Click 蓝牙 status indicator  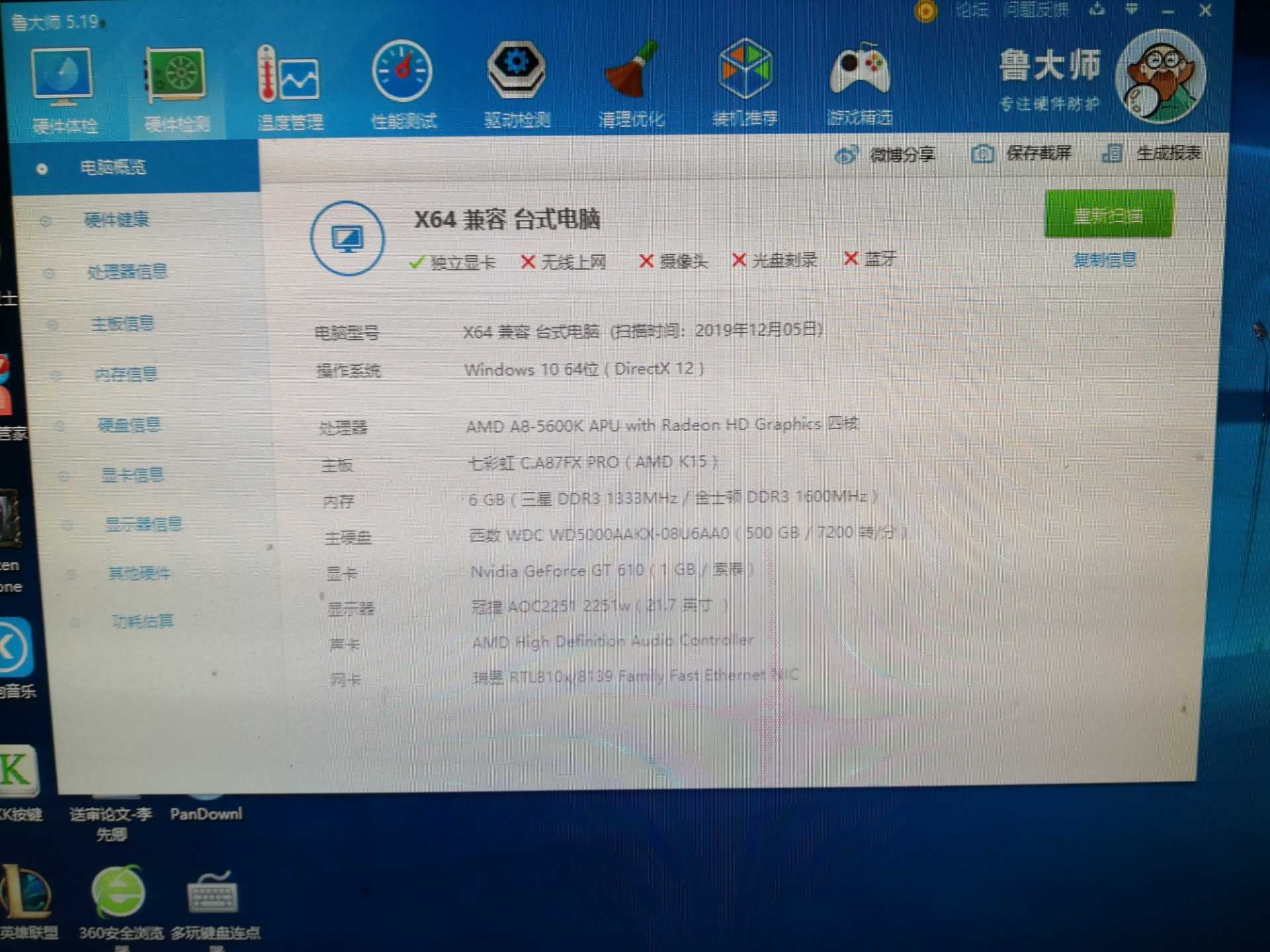pos(870,259)
